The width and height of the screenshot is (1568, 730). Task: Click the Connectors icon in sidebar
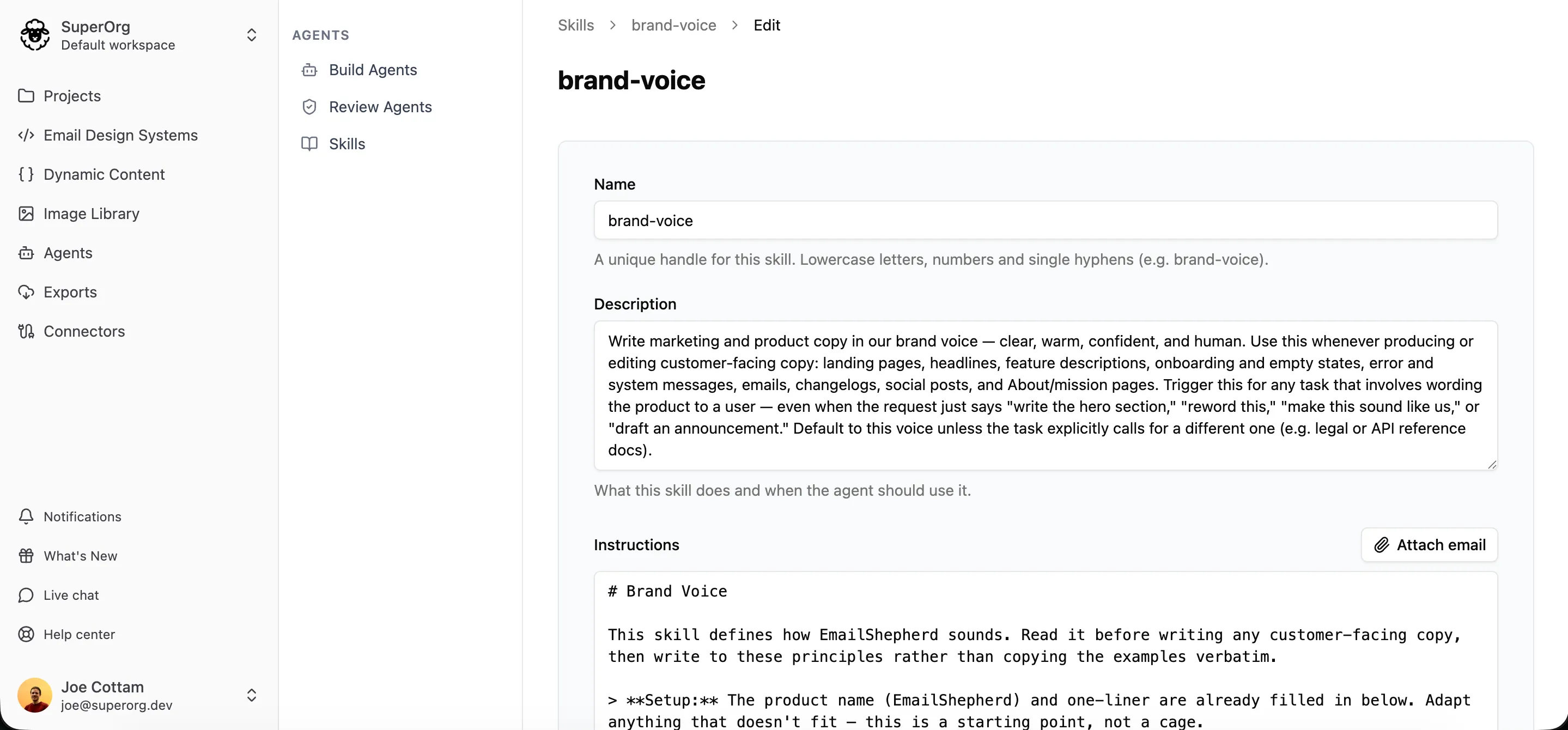[x=26, y=331]
